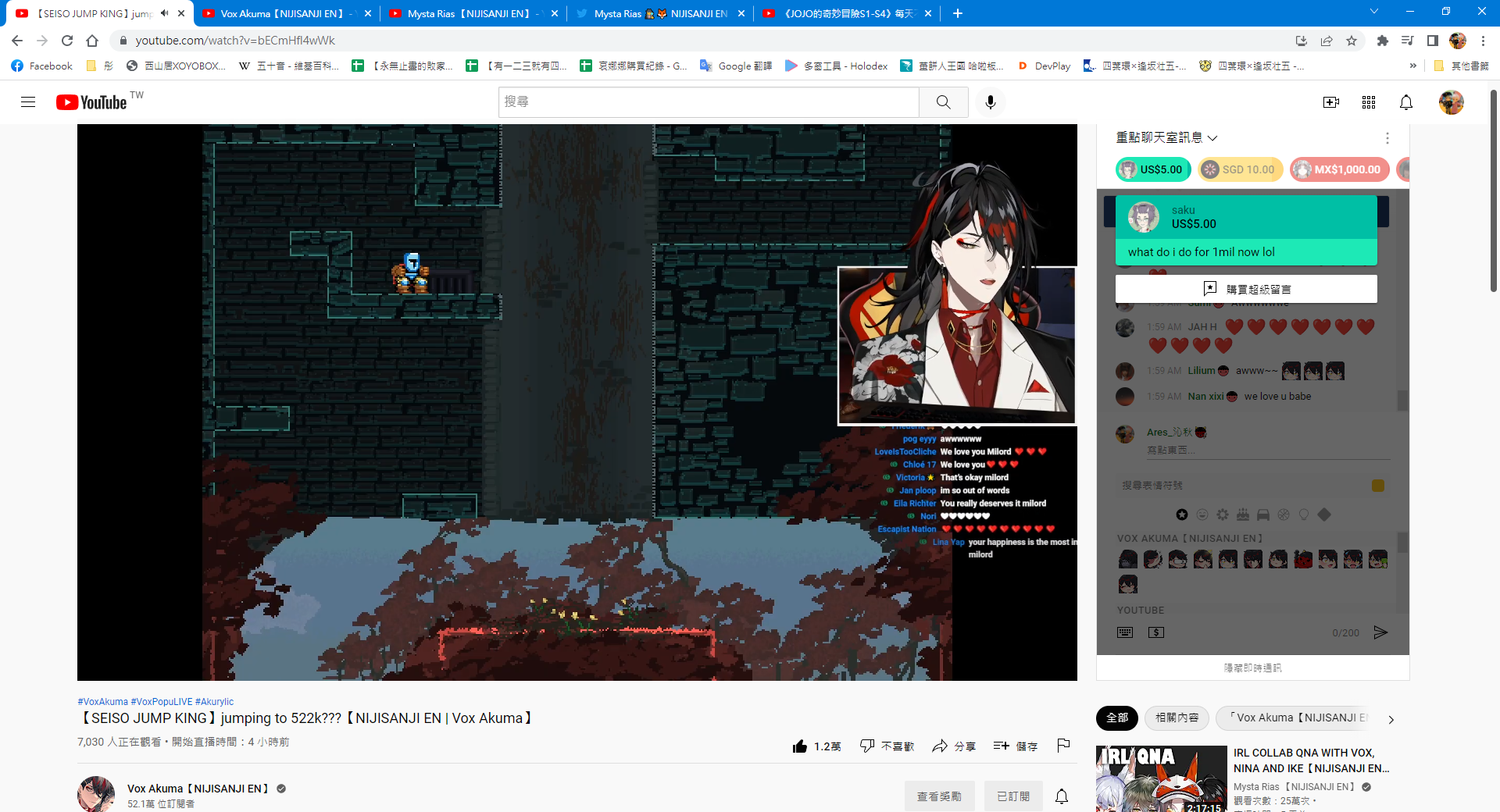
Task: Toggle channel notification bell next to 已訂閱
Action: [1062, 796]
